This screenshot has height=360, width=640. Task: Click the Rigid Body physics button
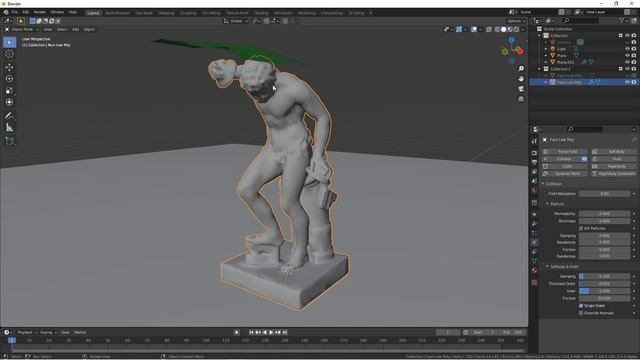tap(613, 166)
